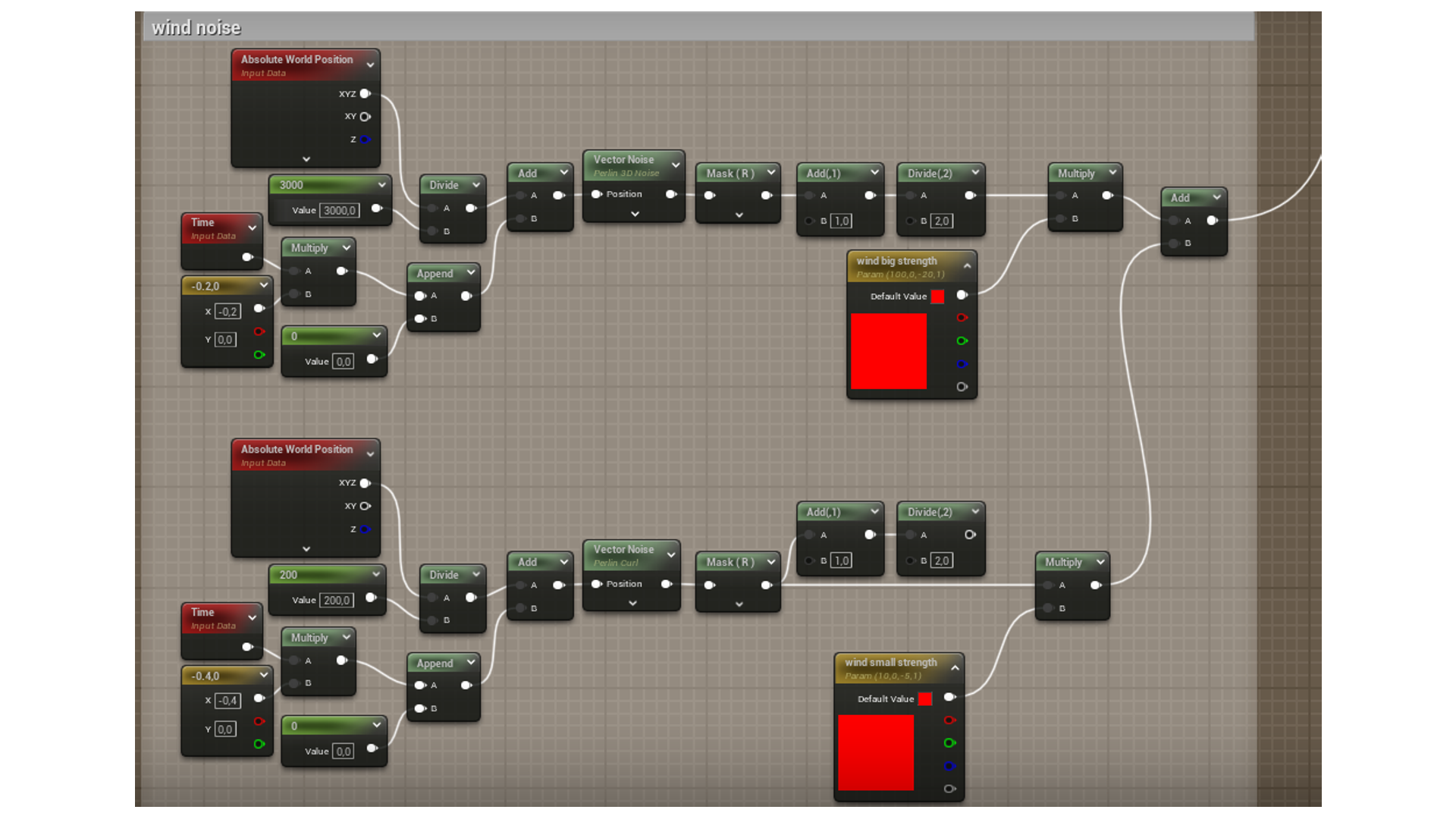Click blue channel pin on wind big strength

tap(962, 364)
